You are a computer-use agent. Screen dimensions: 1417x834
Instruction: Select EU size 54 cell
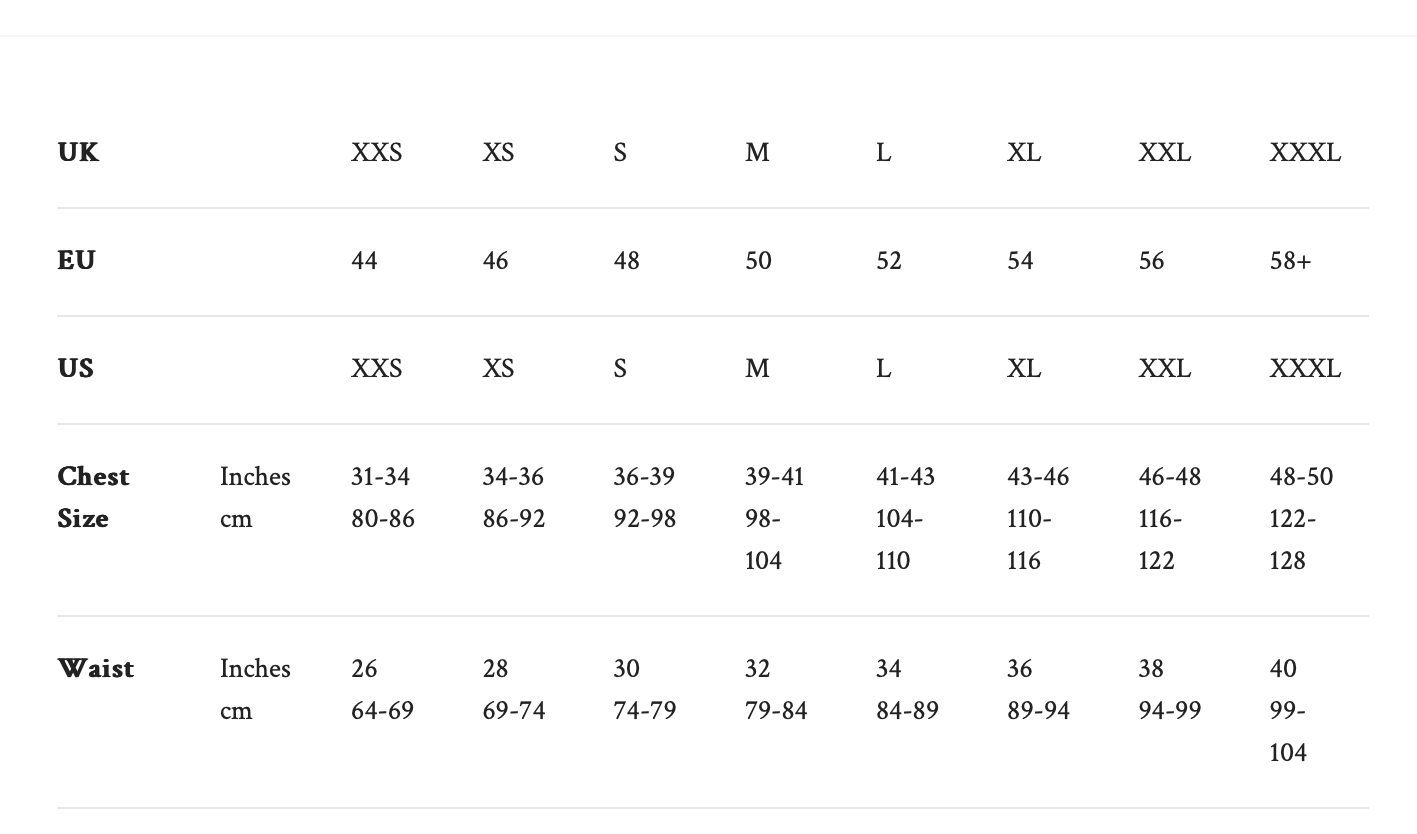click(1020, 261)
